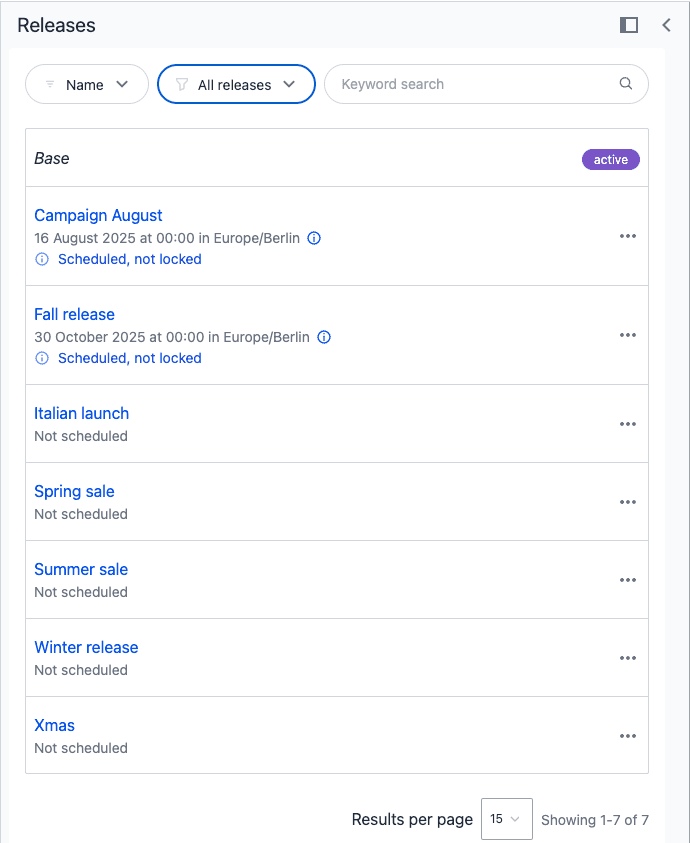Image resolution: width=690 pixels, height=843 pixels.
Task: Open the Italian launch release
Action: tap(82, 413)
